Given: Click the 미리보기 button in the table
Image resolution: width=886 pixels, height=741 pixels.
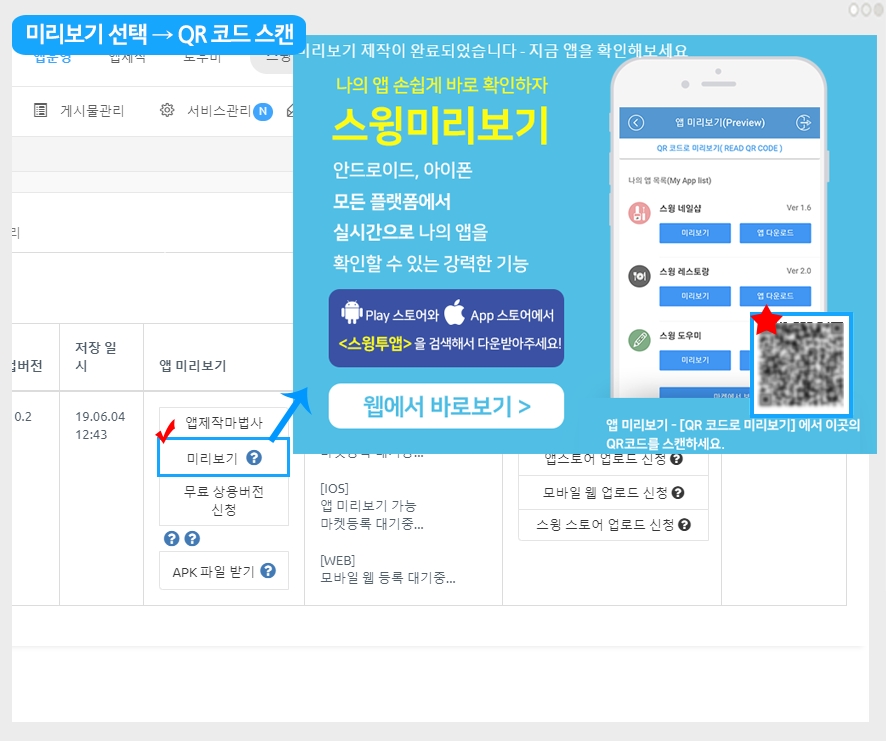Looking at the screenshot, I should 224,457.
